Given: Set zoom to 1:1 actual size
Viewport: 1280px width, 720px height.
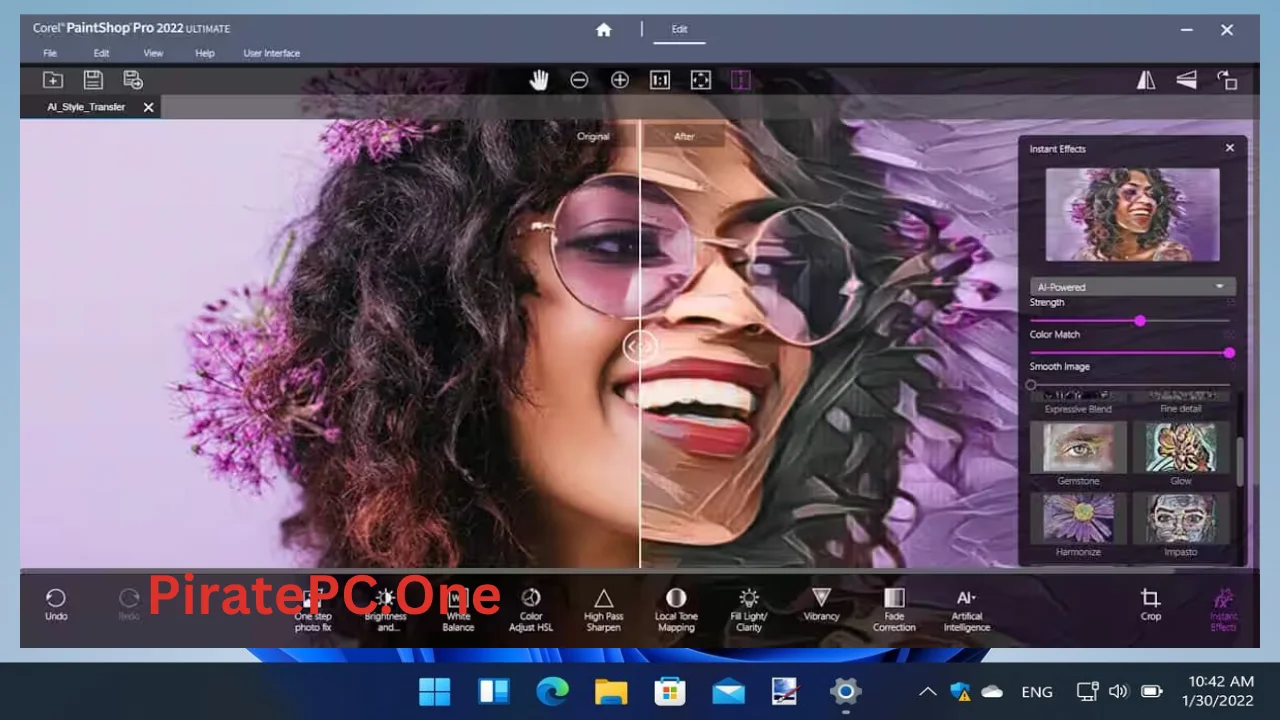Looking at the screenshot, I should click(660, 80).
